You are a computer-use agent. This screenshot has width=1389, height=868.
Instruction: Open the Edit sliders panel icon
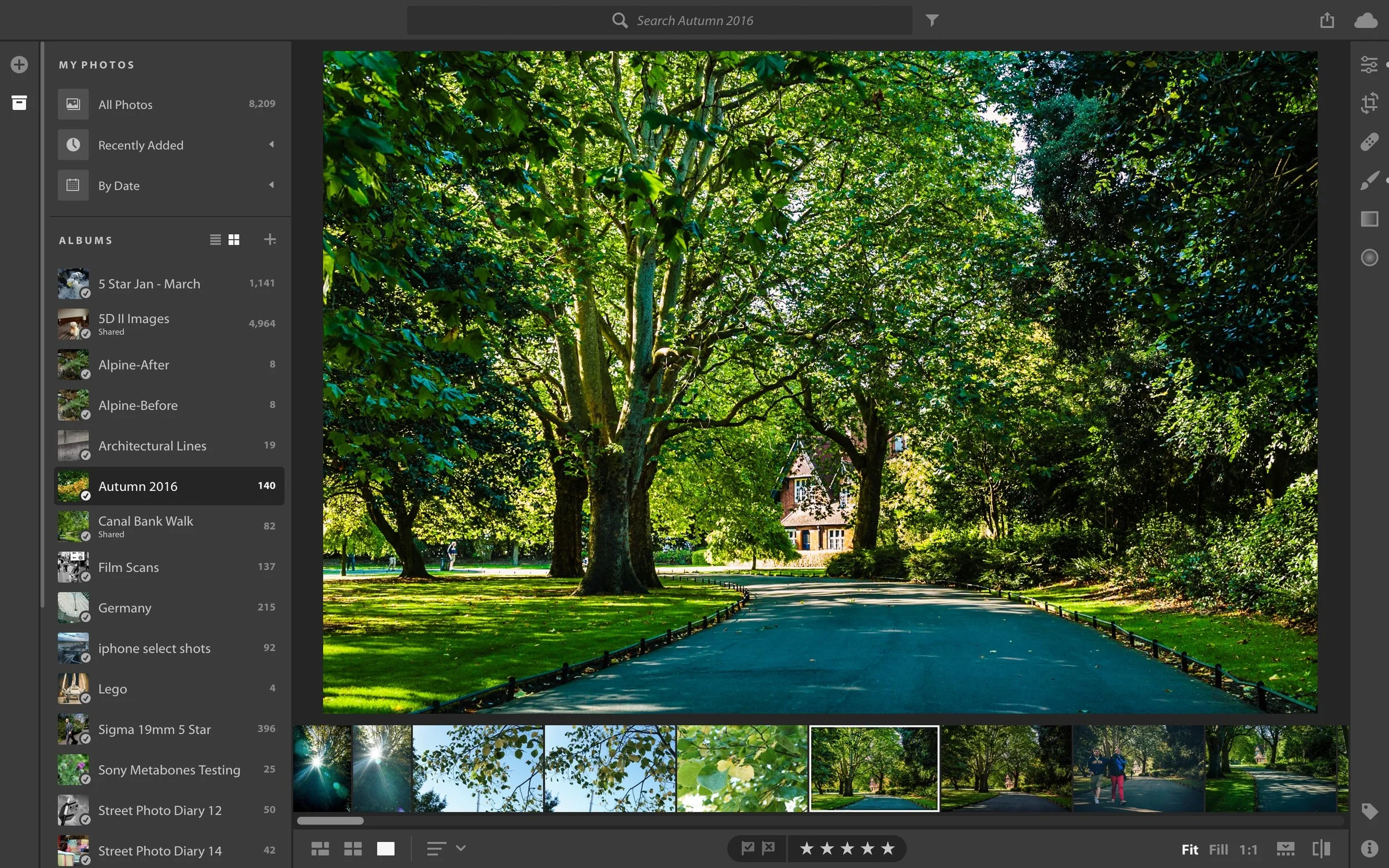click(1369, 64)
